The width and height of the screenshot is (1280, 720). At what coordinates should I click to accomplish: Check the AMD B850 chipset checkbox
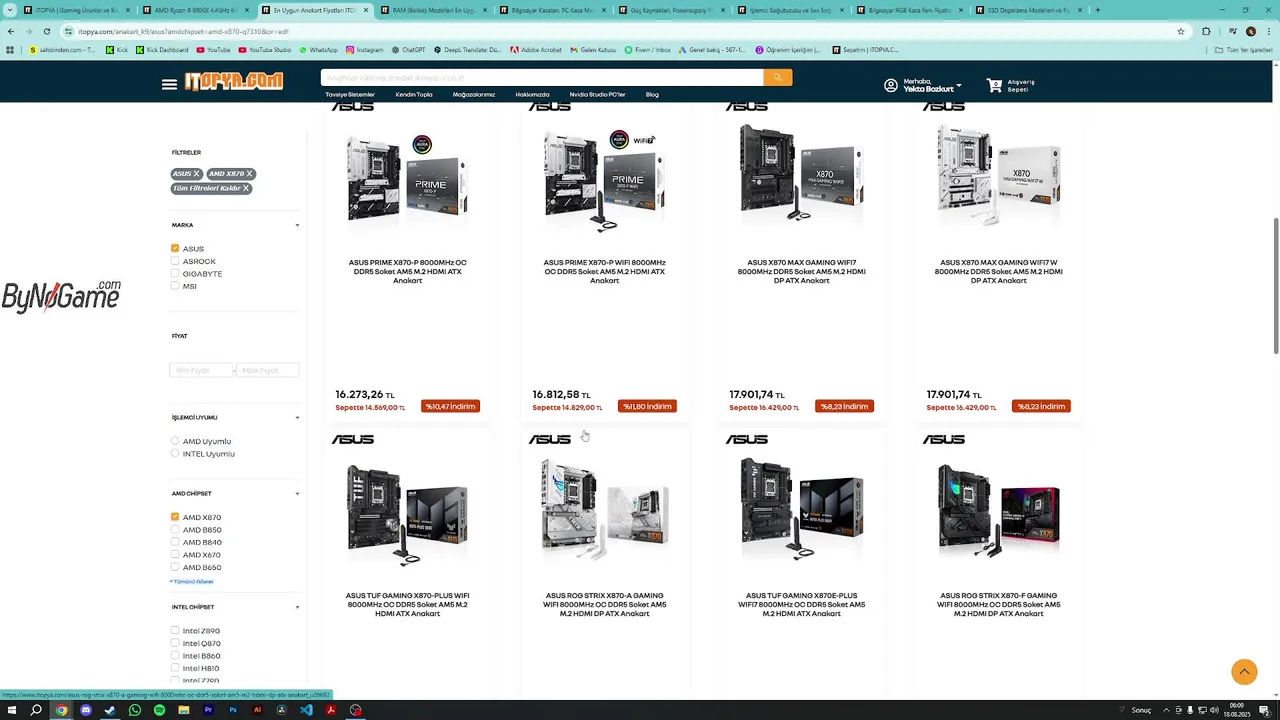175,530
